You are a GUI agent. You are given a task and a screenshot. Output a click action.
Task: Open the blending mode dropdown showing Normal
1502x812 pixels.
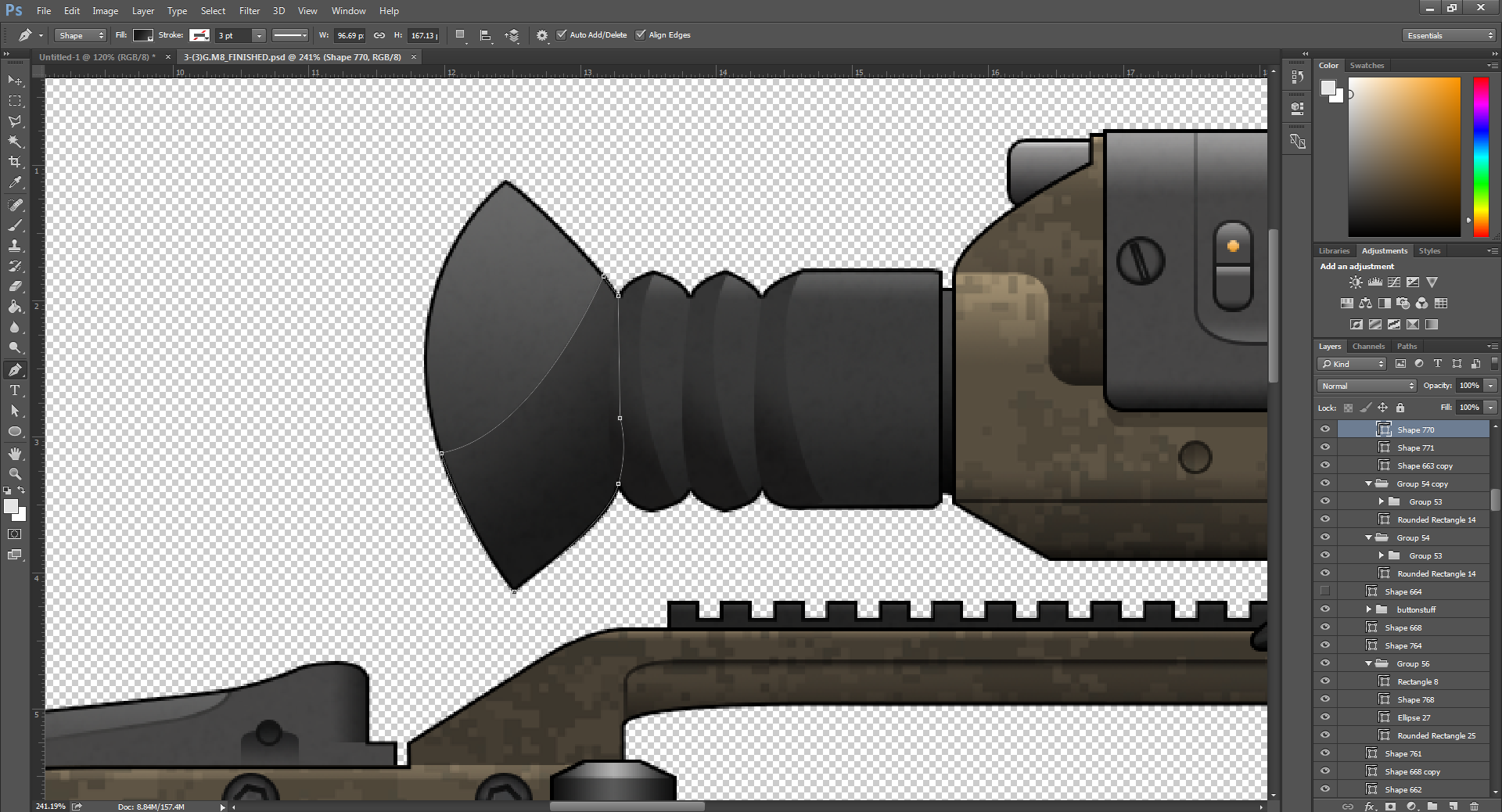pos(1365,385)
